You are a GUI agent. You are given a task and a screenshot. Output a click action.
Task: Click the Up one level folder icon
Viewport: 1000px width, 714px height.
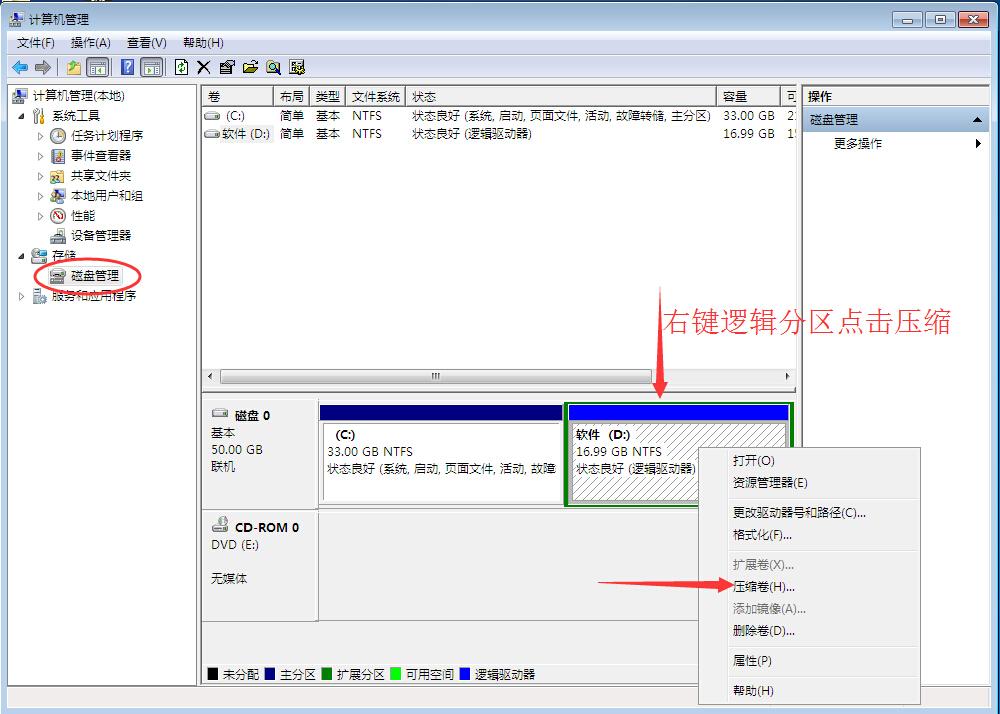click(x=74, y=67)
